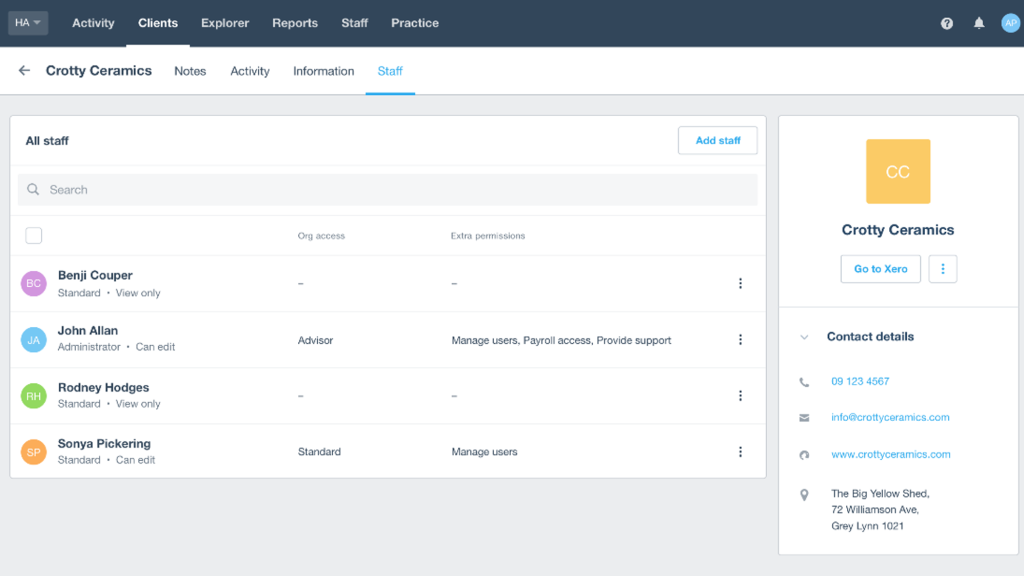Open the Staff menu in top navigation
Viewport: 1024px width, 576px height.
[x=355, y=23]
